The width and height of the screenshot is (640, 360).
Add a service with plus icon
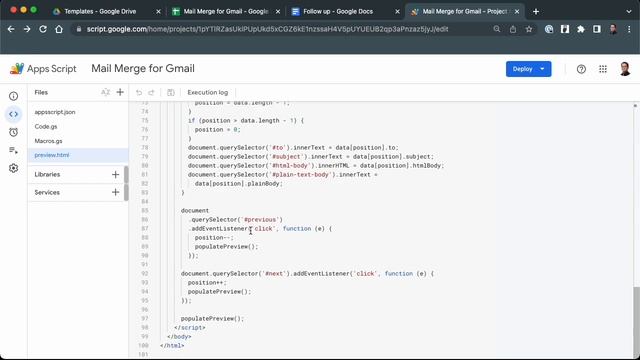[116, 192]
